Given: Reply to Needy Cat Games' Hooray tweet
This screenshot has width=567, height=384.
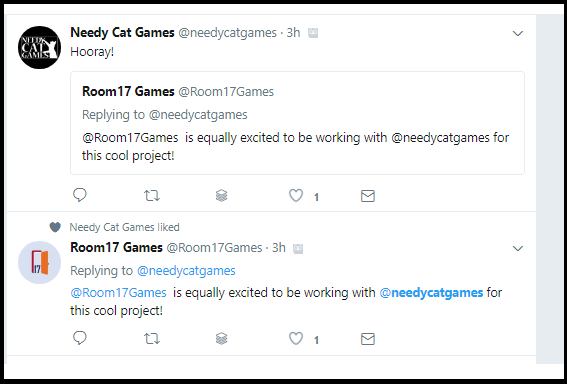Looking at the screenshot, I should [80, 195].
